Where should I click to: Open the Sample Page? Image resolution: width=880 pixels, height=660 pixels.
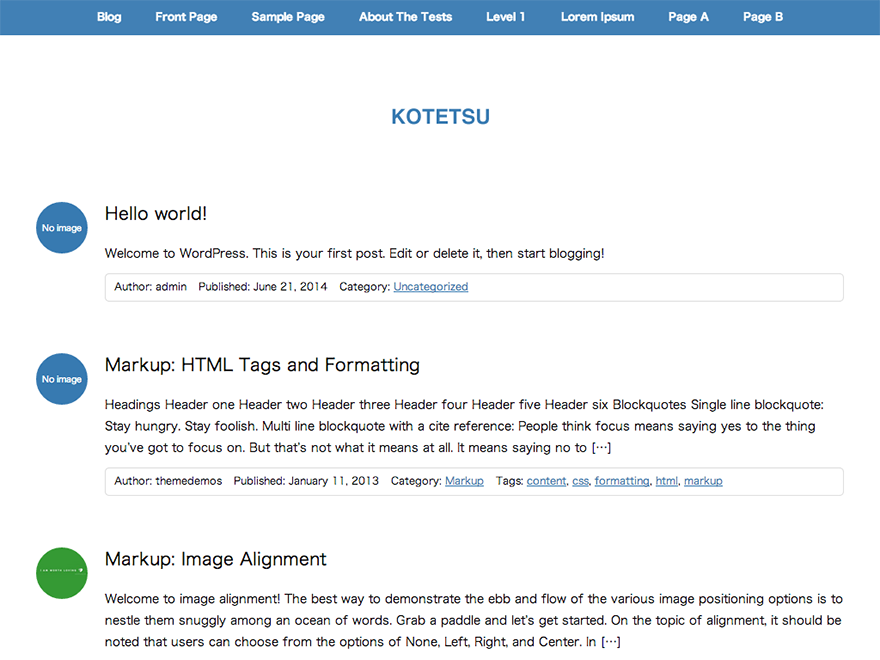tap(287, 17)
